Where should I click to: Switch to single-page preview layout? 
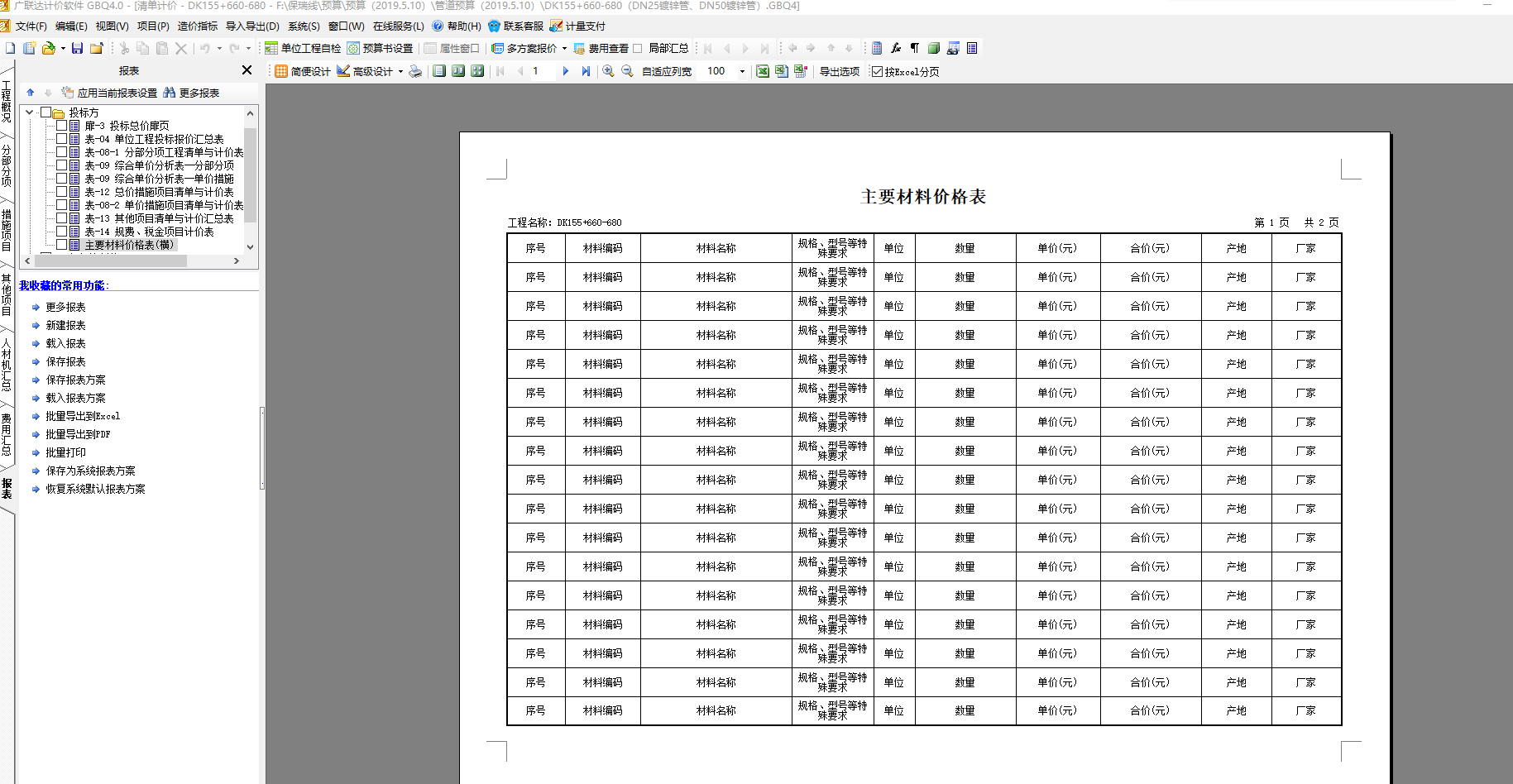click(439, 71)
